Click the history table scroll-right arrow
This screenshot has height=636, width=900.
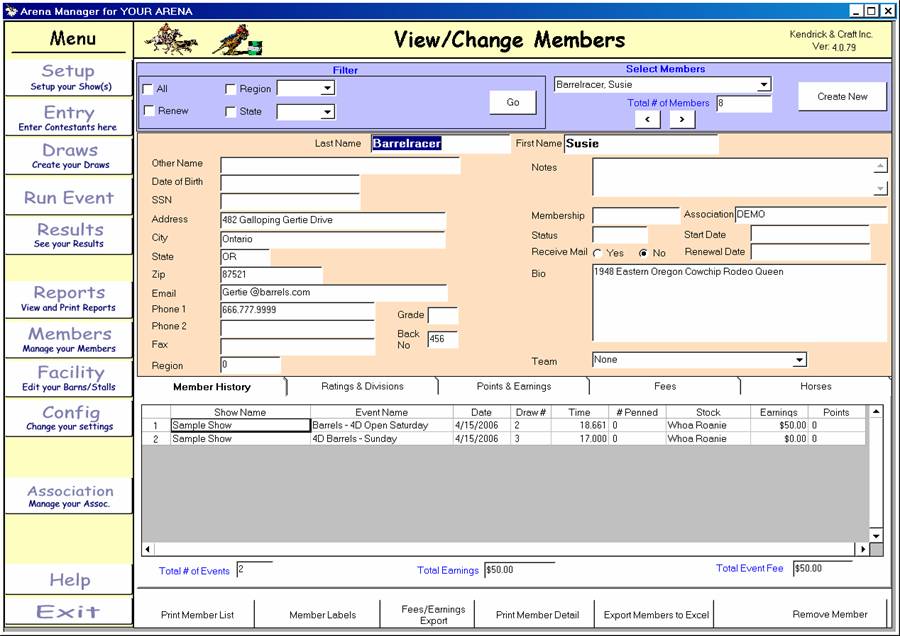tap(863, 549)
